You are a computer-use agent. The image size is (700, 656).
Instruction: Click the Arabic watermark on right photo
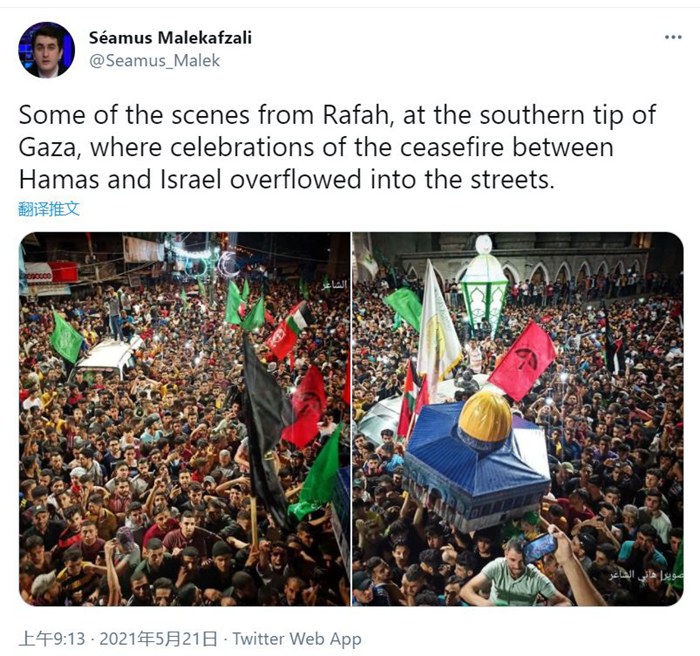[x=646, y=575]
